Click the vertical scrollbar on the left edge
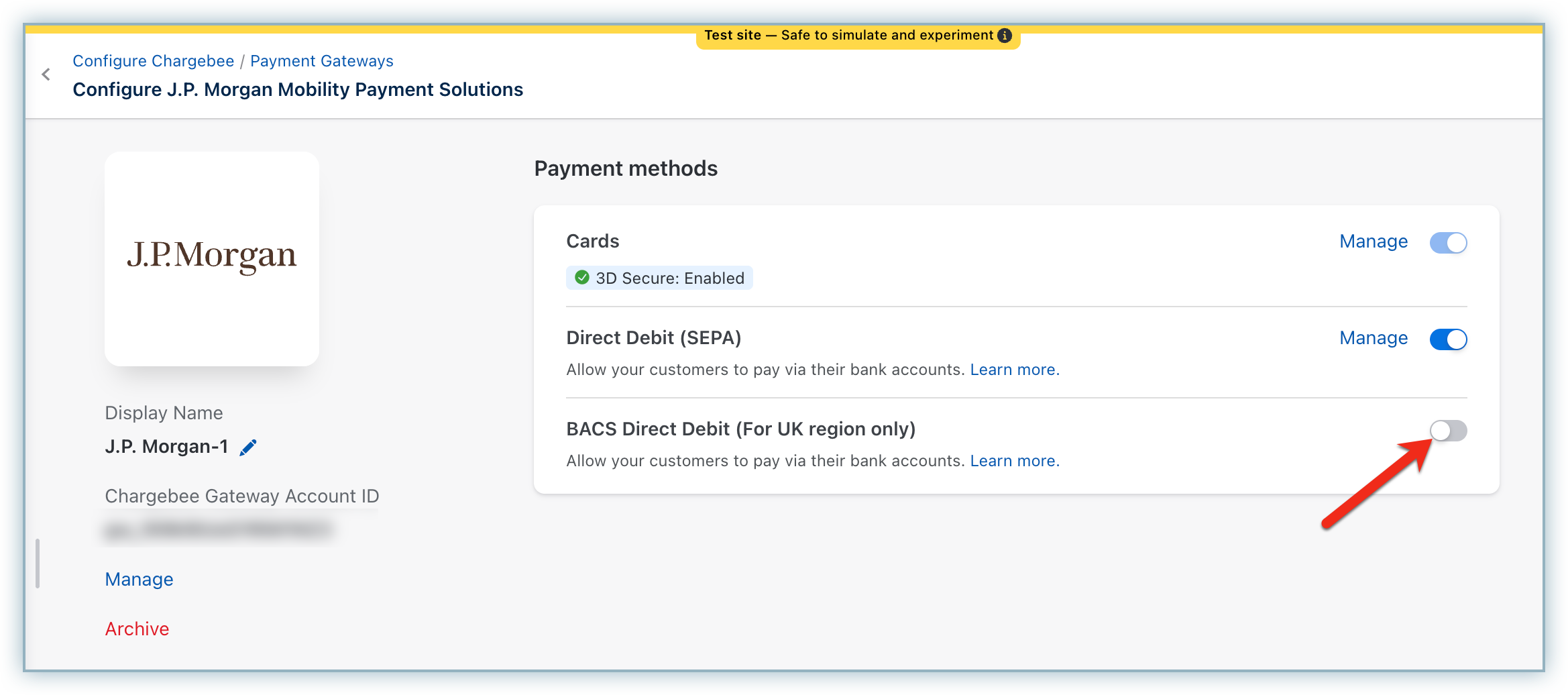 tap(38, 564)
